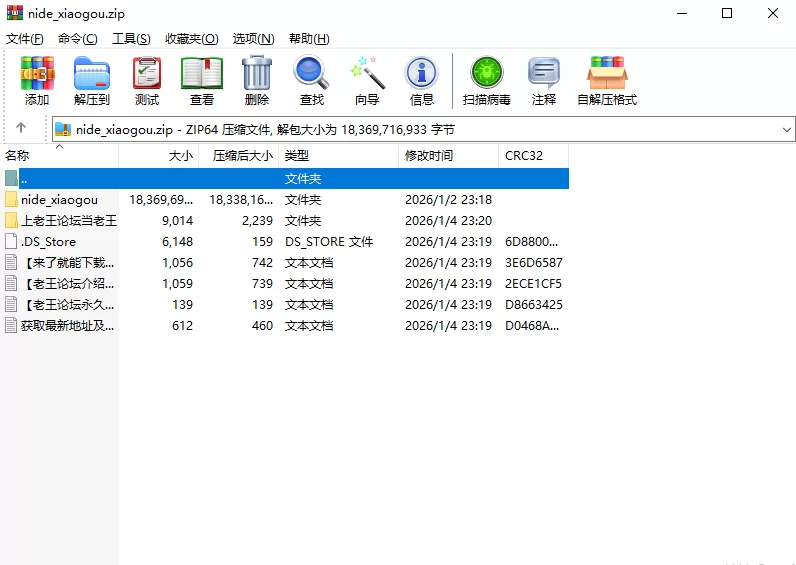Click the Extract To (解压到) icon
The width and height of the screenshot is (796, 565).
[x=92, y=81]
